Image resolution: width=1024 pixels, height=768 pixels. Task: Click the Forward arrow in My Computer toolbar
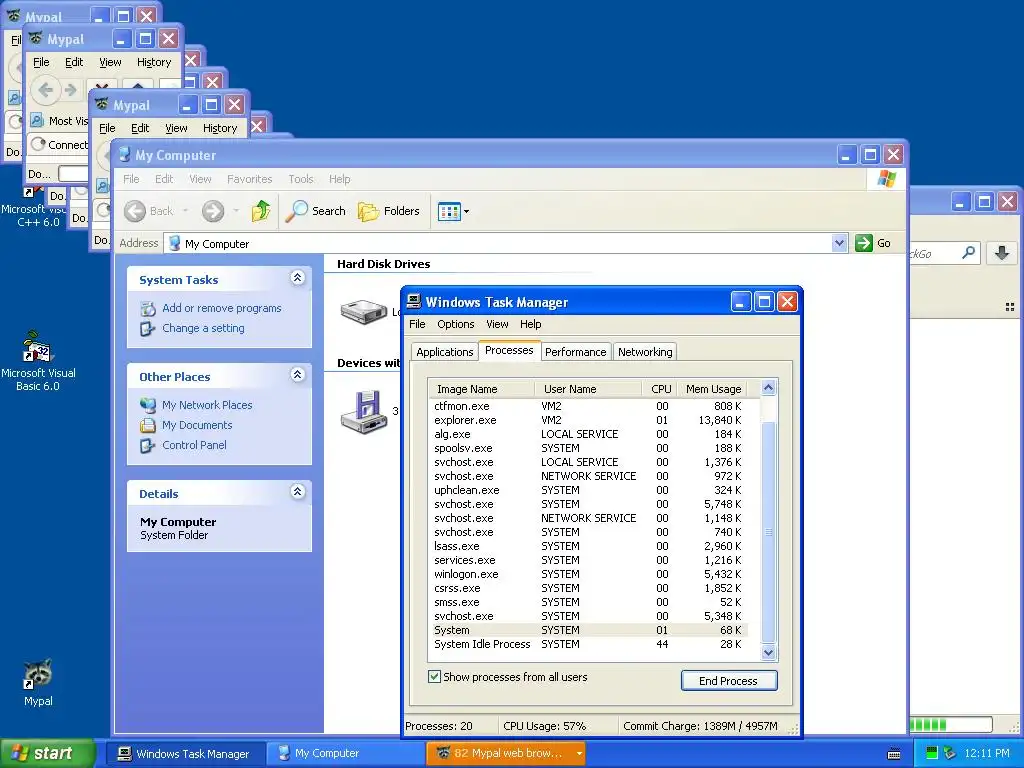[213, 211]
